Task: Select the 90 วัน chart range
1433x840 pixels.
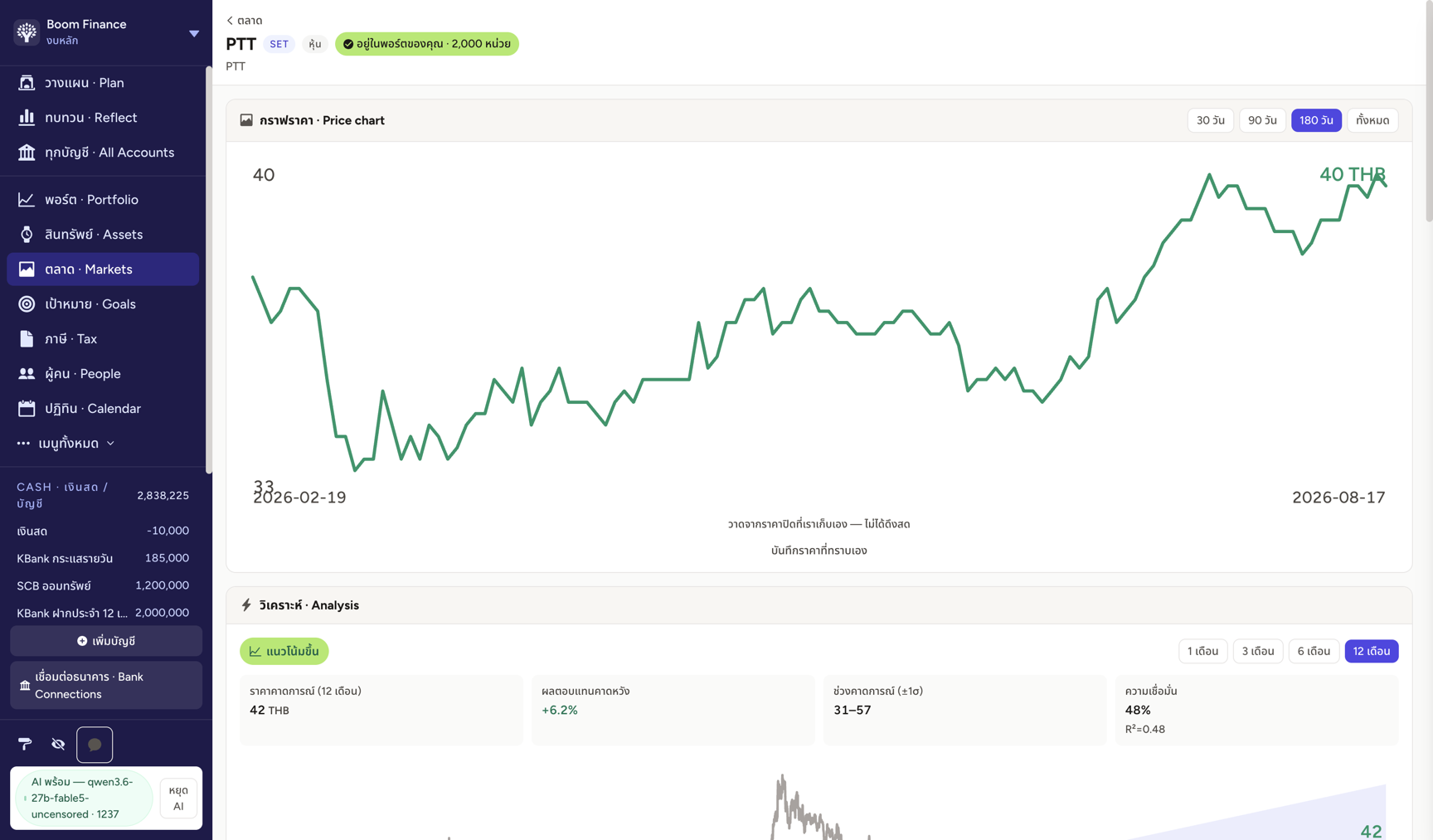Action: pyautogui.click(x=1263, y=120)
